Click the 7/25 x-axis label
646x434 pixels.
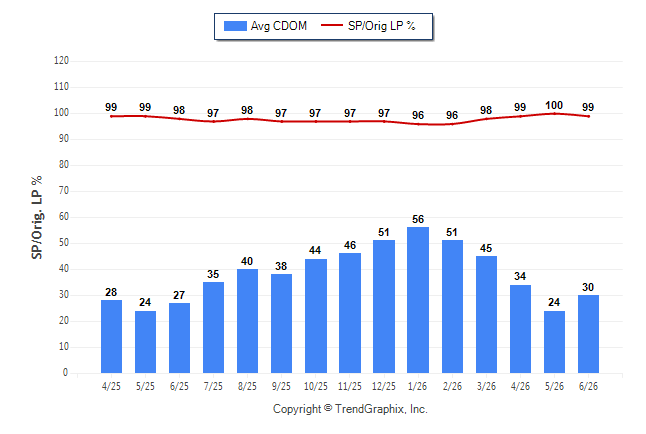pyautogui.click(x=213, y=386)
